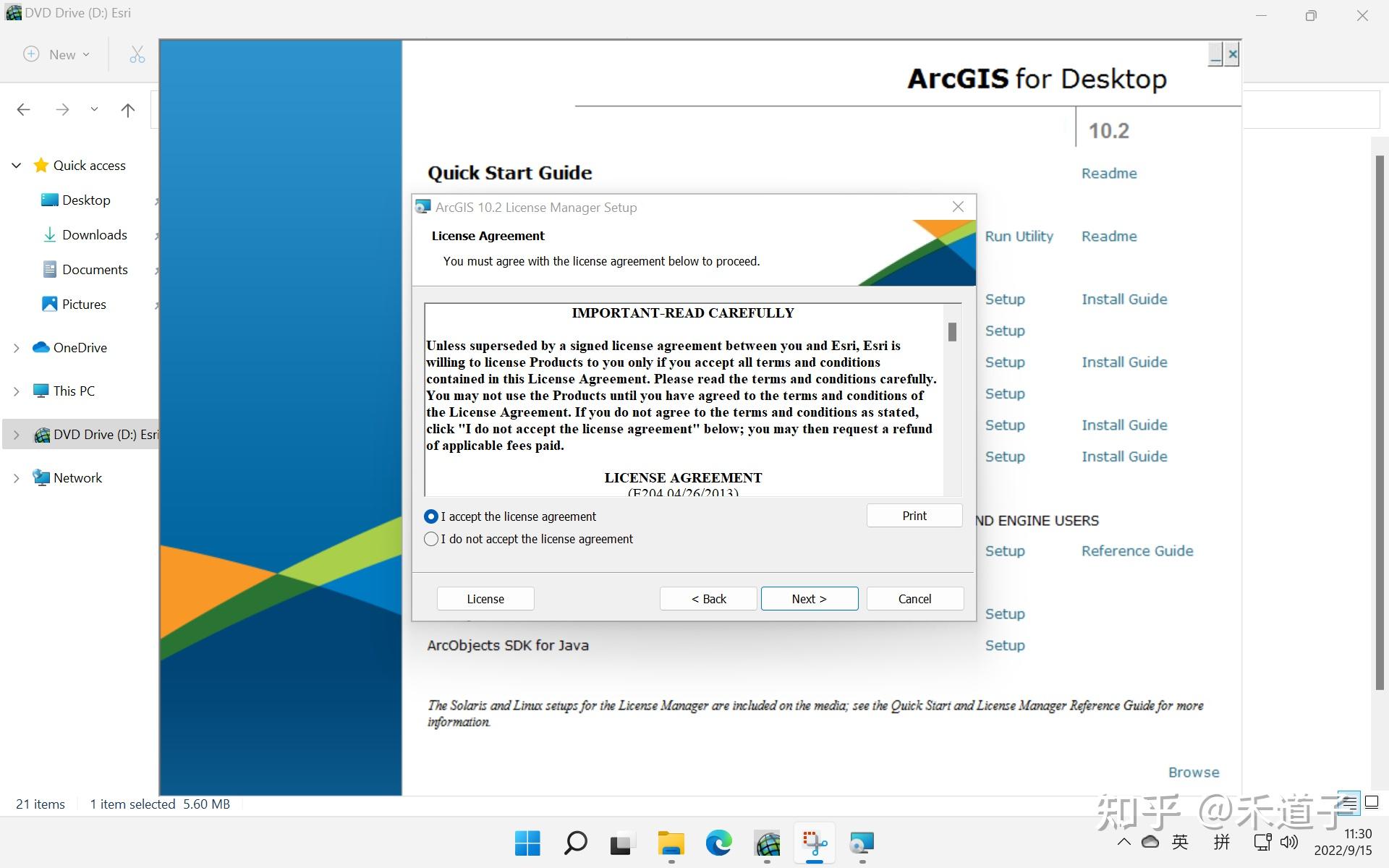This screenshot has width=1389, height=868.
Task: Click the DVD Drive icon in Explorer title bar
Action: 13,13
